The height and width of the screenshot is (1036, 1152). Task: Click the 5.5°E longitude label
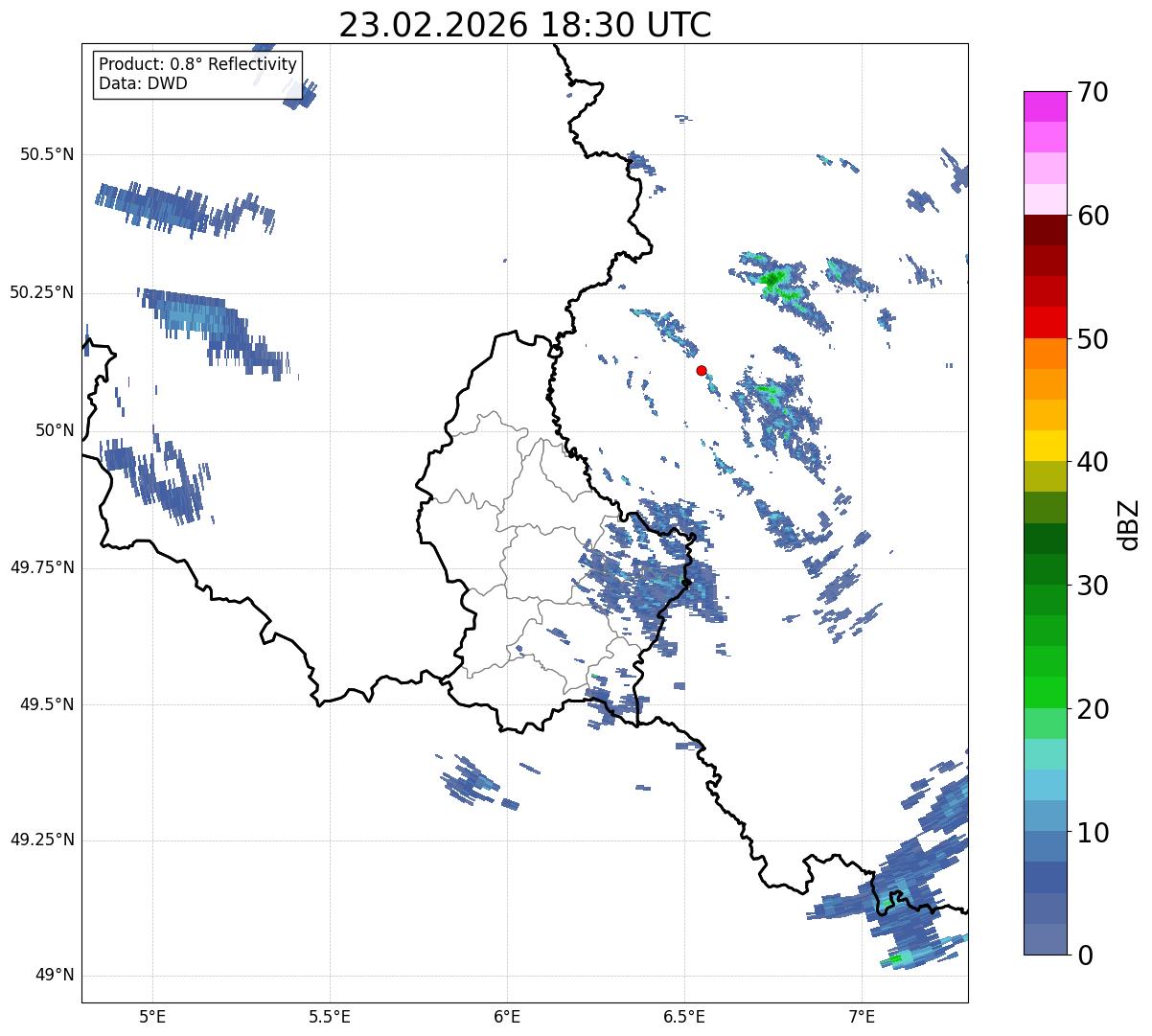click(330, 1016)
